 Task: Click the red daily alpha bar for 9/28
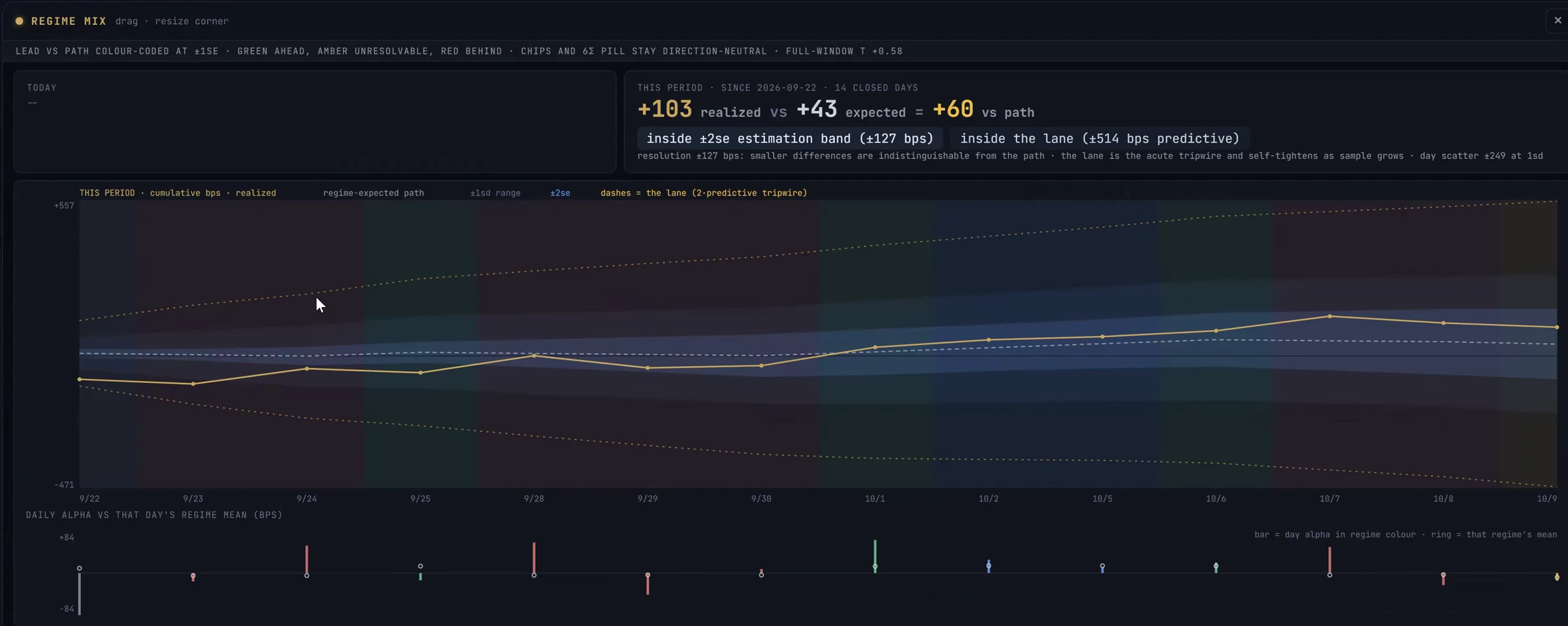[534, 557]
